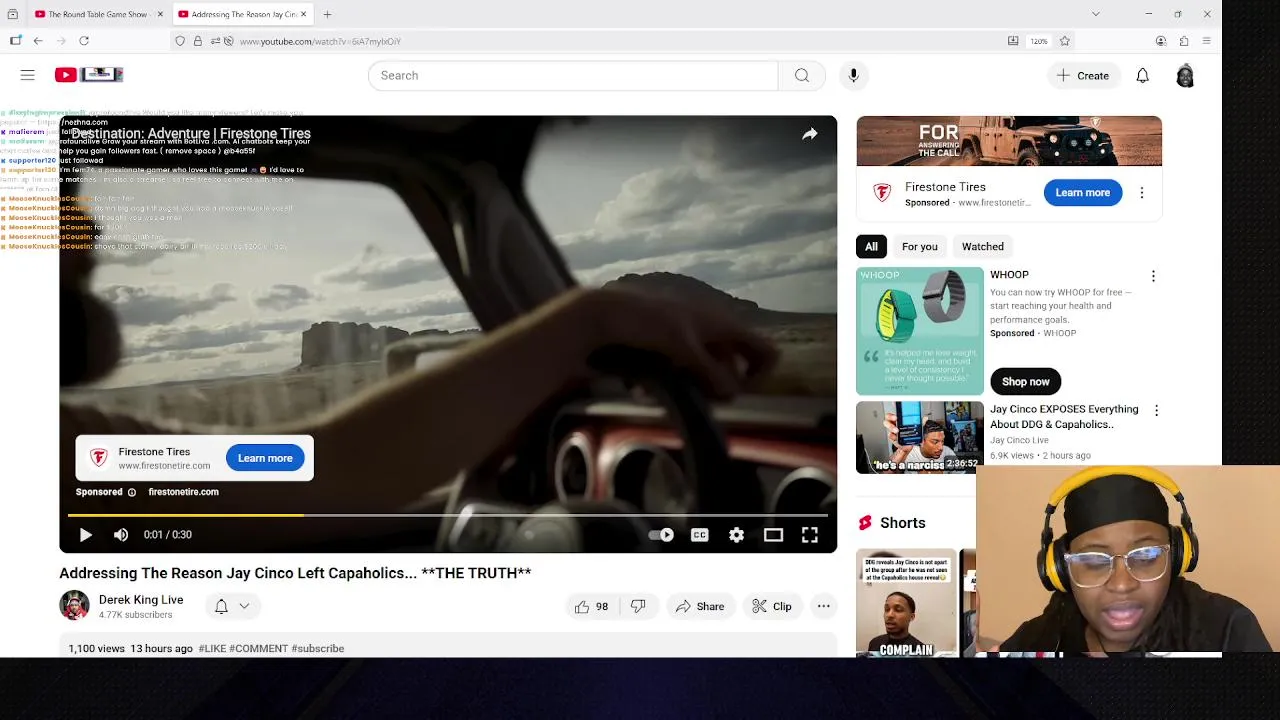Open a new browser tab
The image size is (1280, 720).
coord(327,14)
